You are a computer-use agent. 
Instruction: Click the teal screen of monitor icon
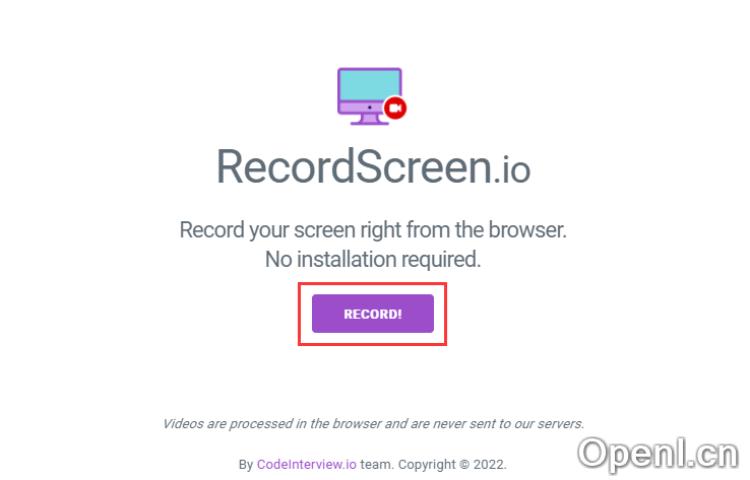tap(369, 85)
